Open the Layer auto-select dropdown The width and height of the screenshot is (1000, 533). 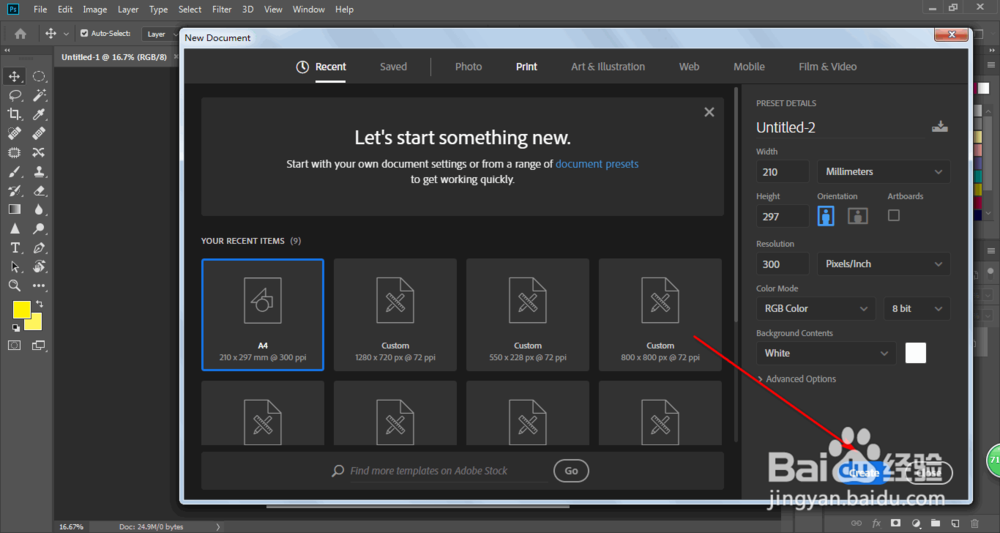162,34
